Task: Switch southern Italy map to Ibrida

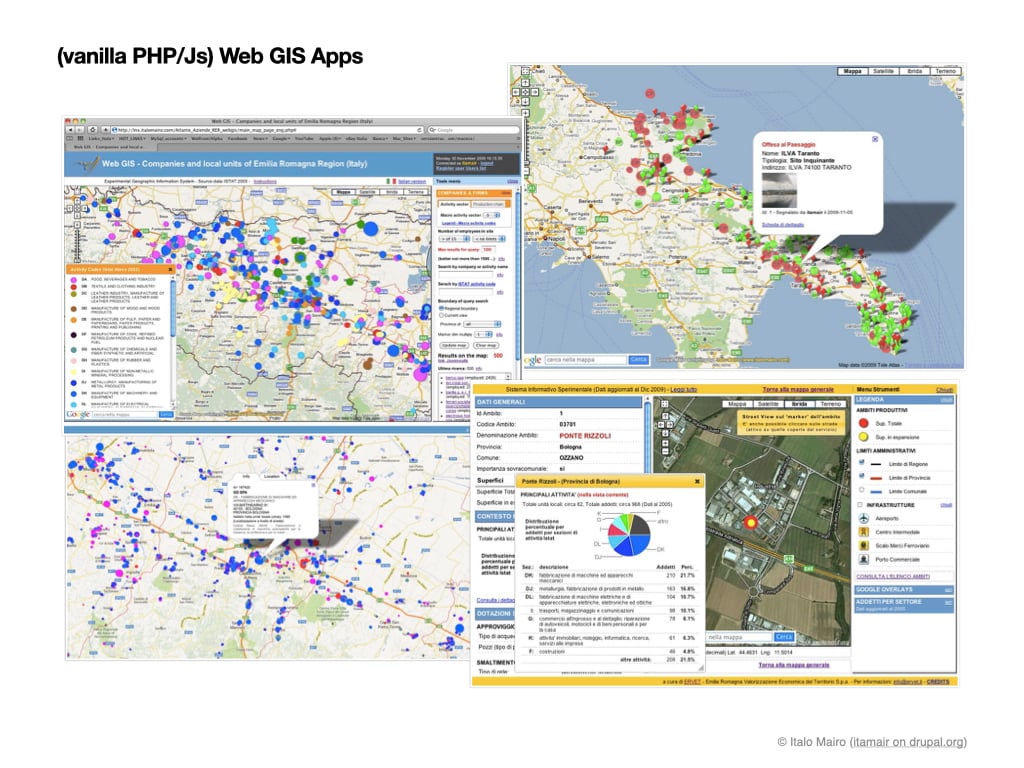Action: pyautogui.click(x=914, y=71)
